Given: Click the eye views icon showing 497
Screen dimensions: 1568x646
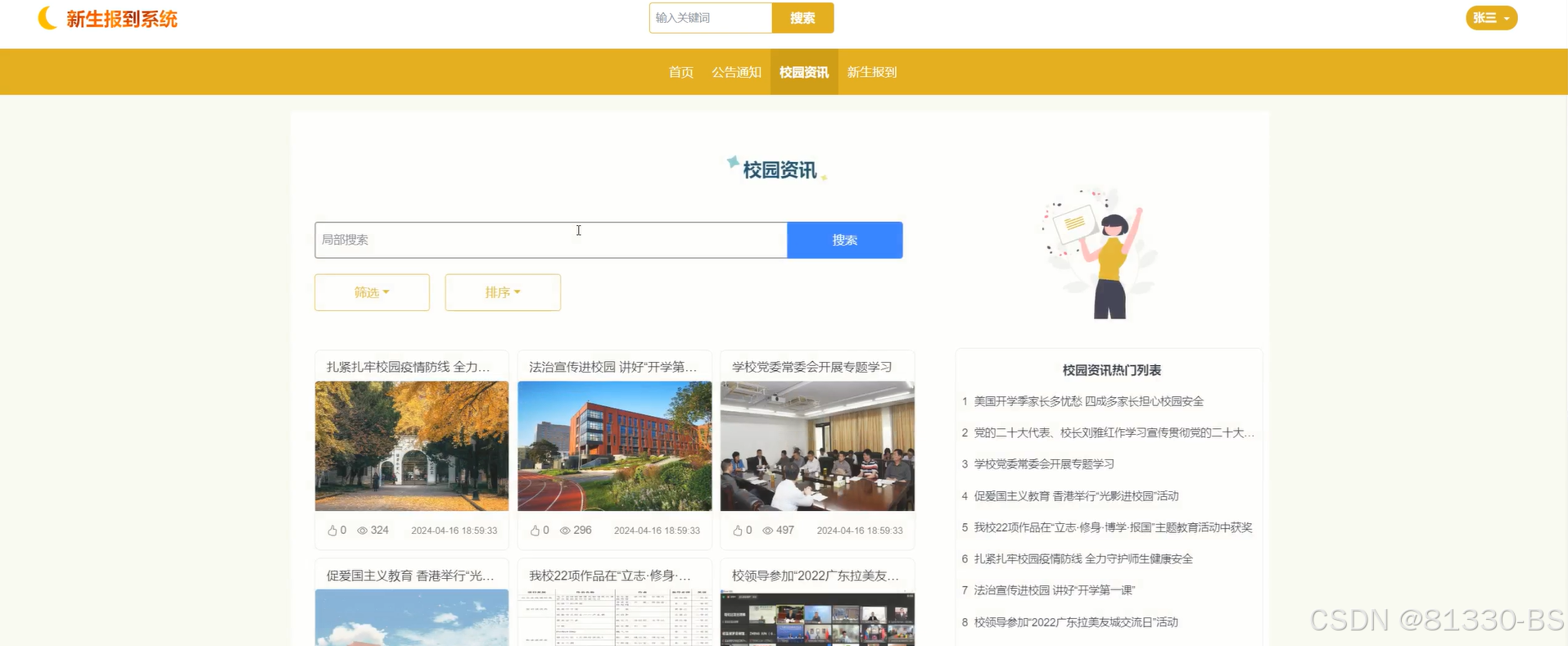Looking at the screenshot, I should (768, 531).
